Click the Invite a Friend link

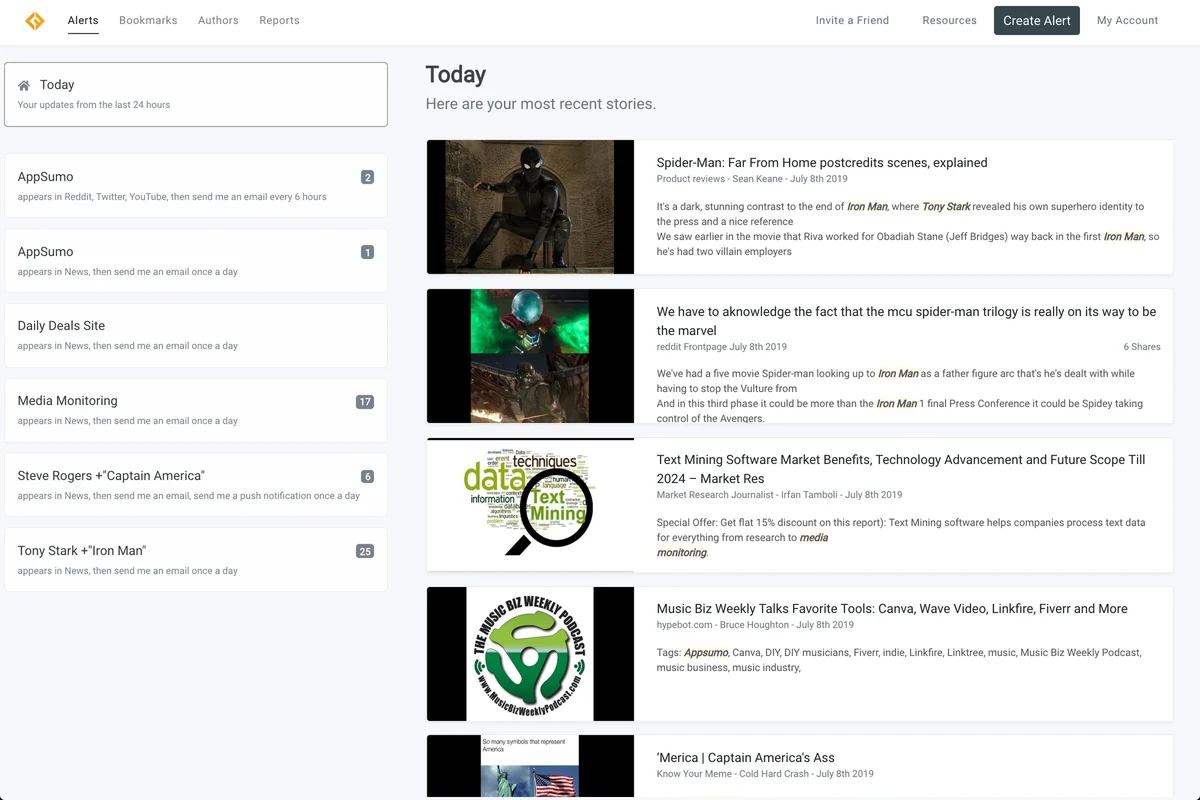pyautogui.click(x=852, y=20)
